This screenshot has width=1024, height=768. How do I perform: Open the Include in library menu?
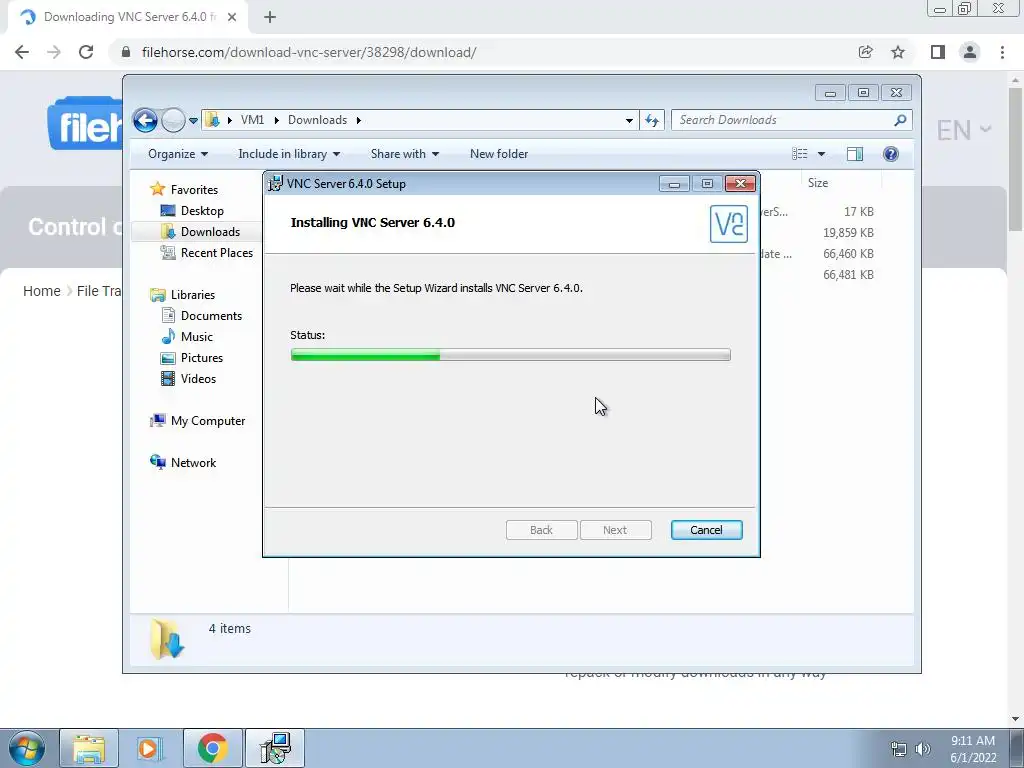point(289,154)
